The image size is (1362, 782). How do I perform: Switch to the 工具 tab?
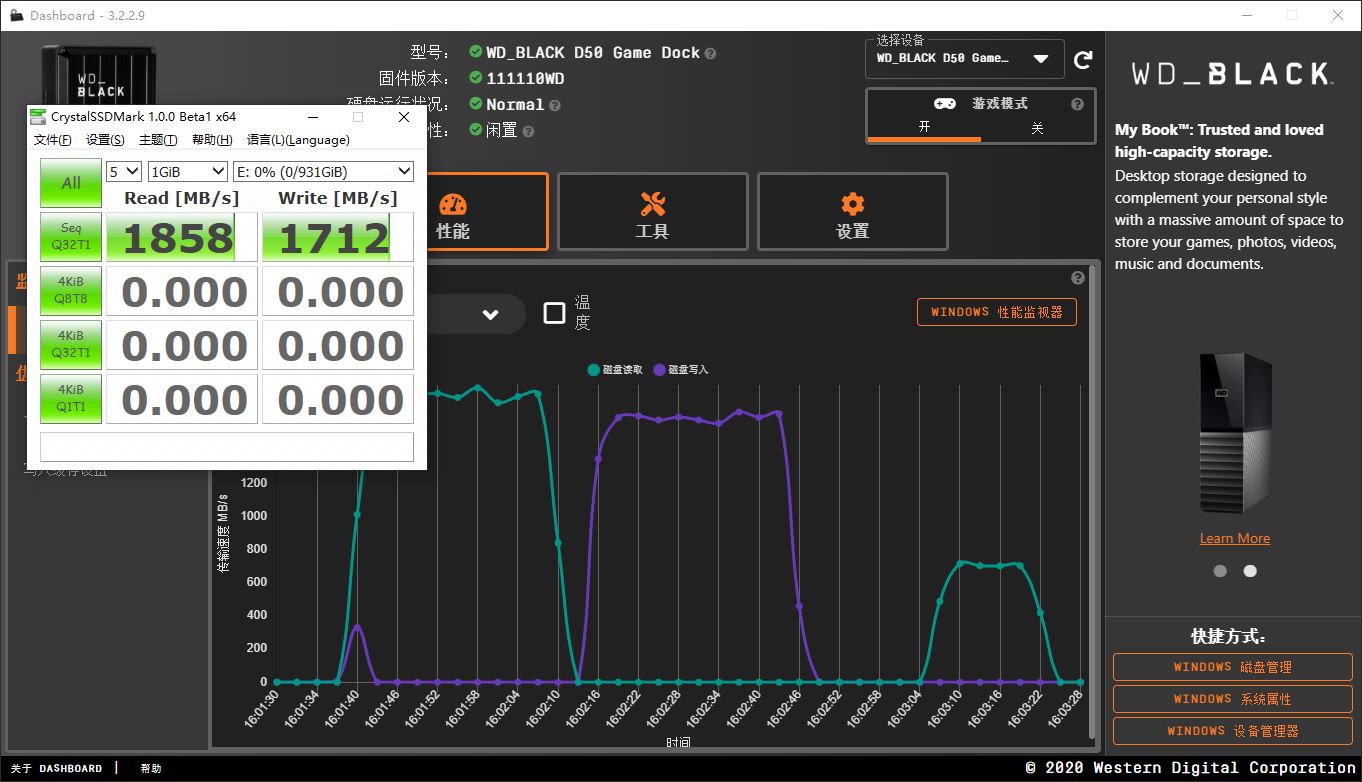click(652, 211)
